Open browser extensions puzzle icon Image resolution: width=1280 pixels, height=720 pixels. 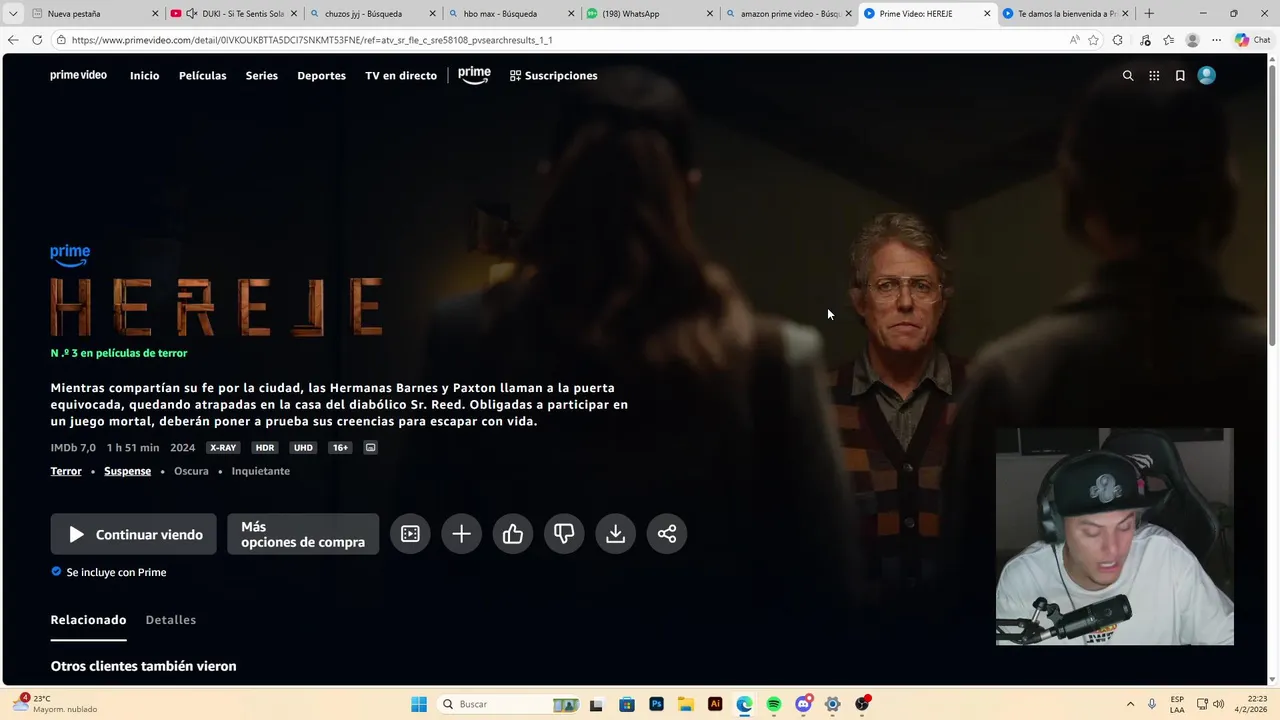(x=1118, y=40)
